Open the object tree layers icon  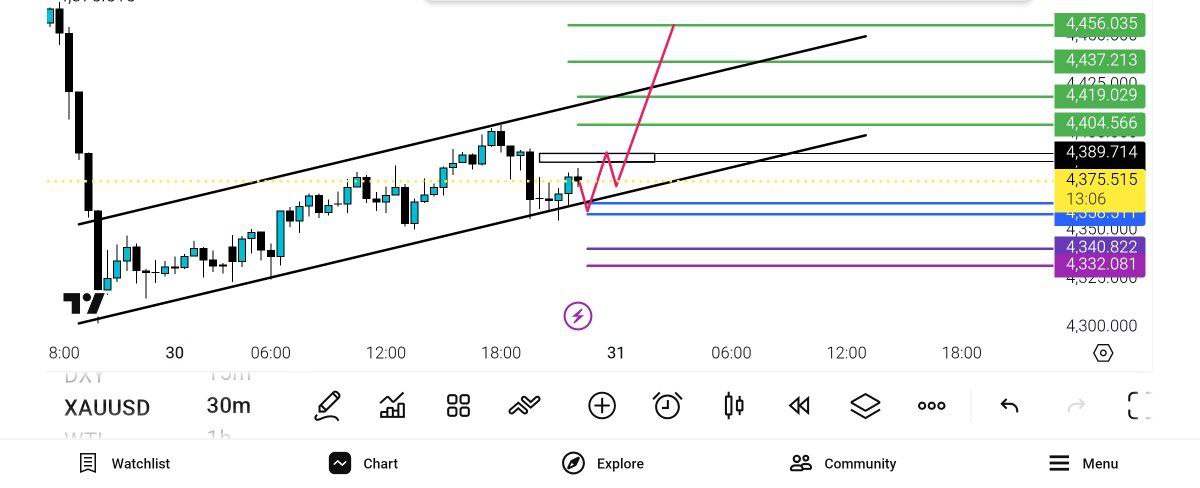[865, 405]
